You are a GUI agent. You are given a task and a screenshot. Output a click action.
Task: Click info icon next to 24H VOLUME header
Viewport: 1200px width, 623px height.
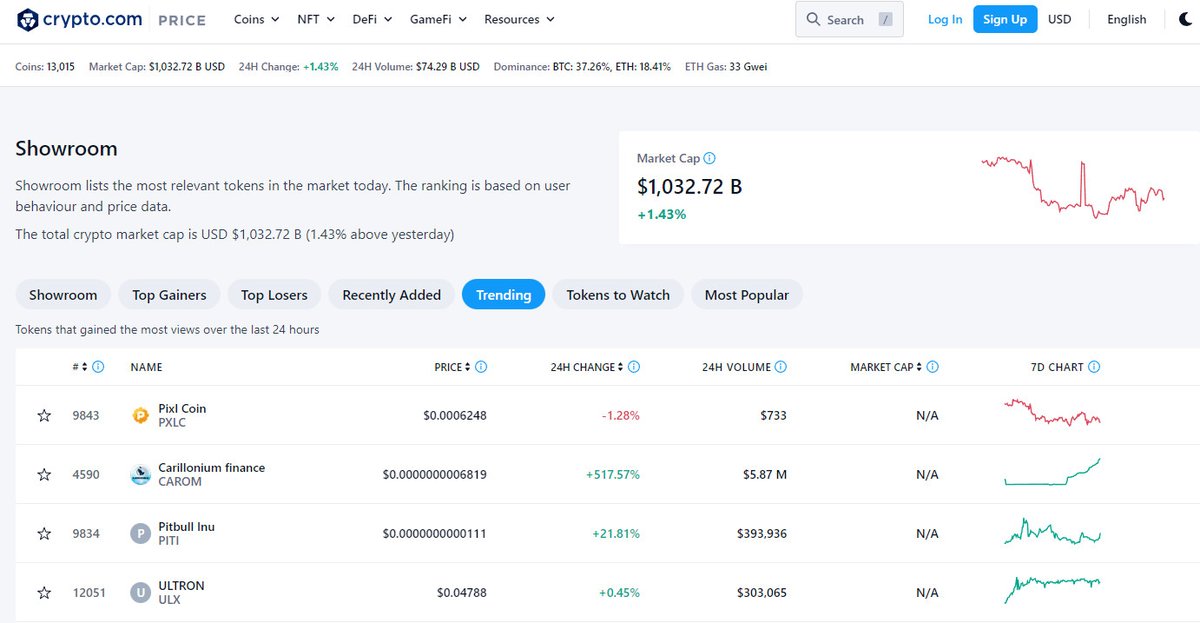coord(781,367)
